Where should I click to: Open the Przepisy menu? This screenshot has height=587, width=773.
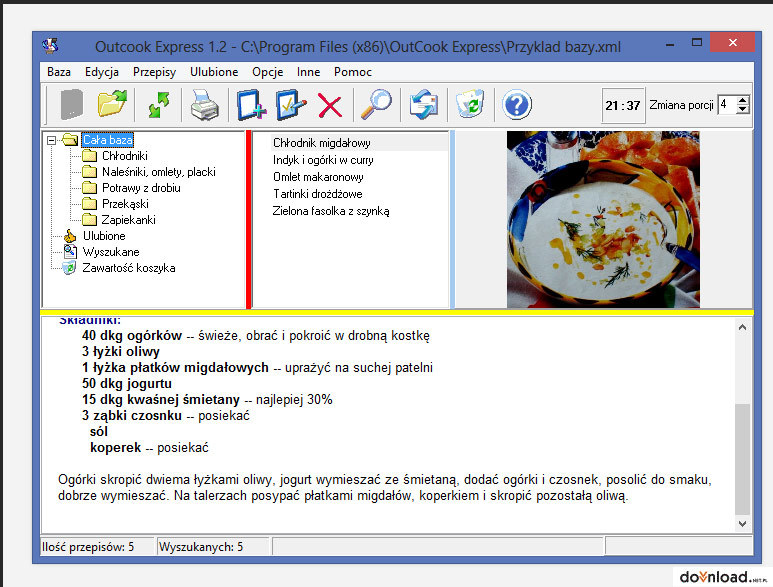(x=154, y=72)
